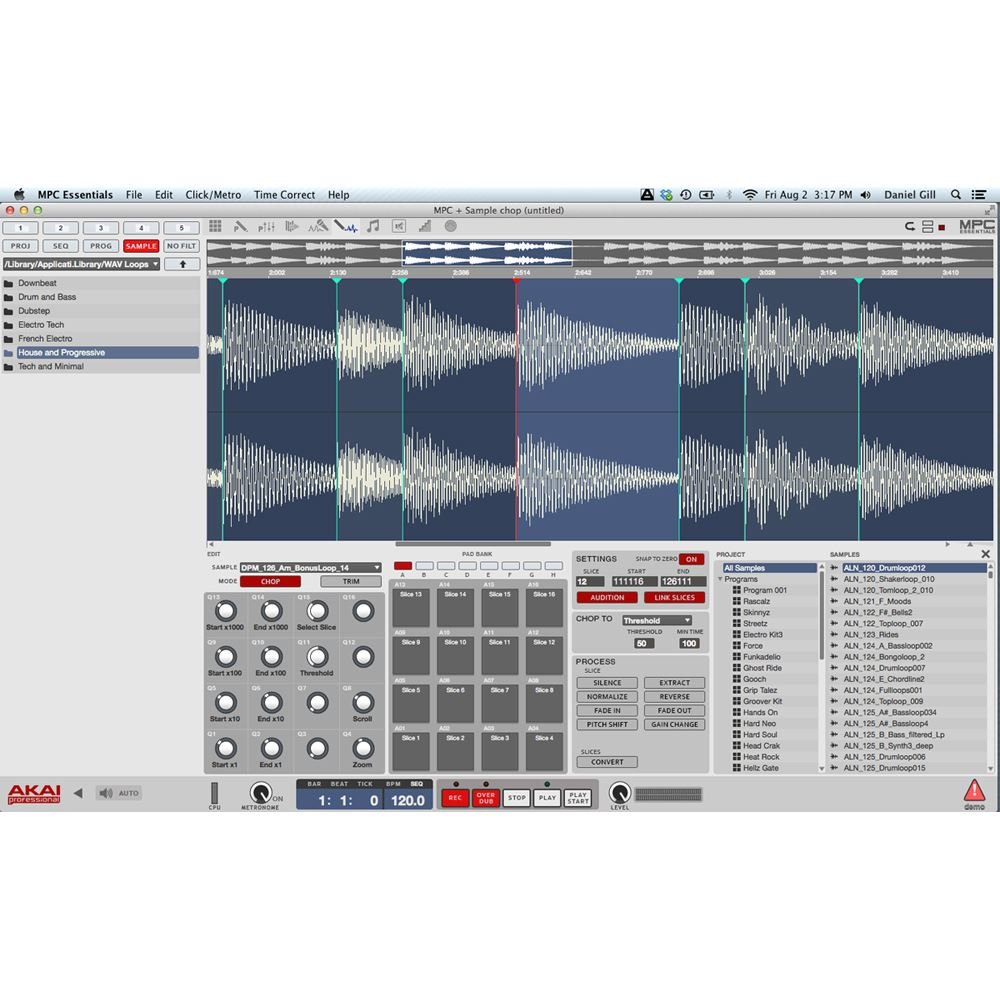
Task: Click the up-arrow parent folder button
Action: (181, 264)
